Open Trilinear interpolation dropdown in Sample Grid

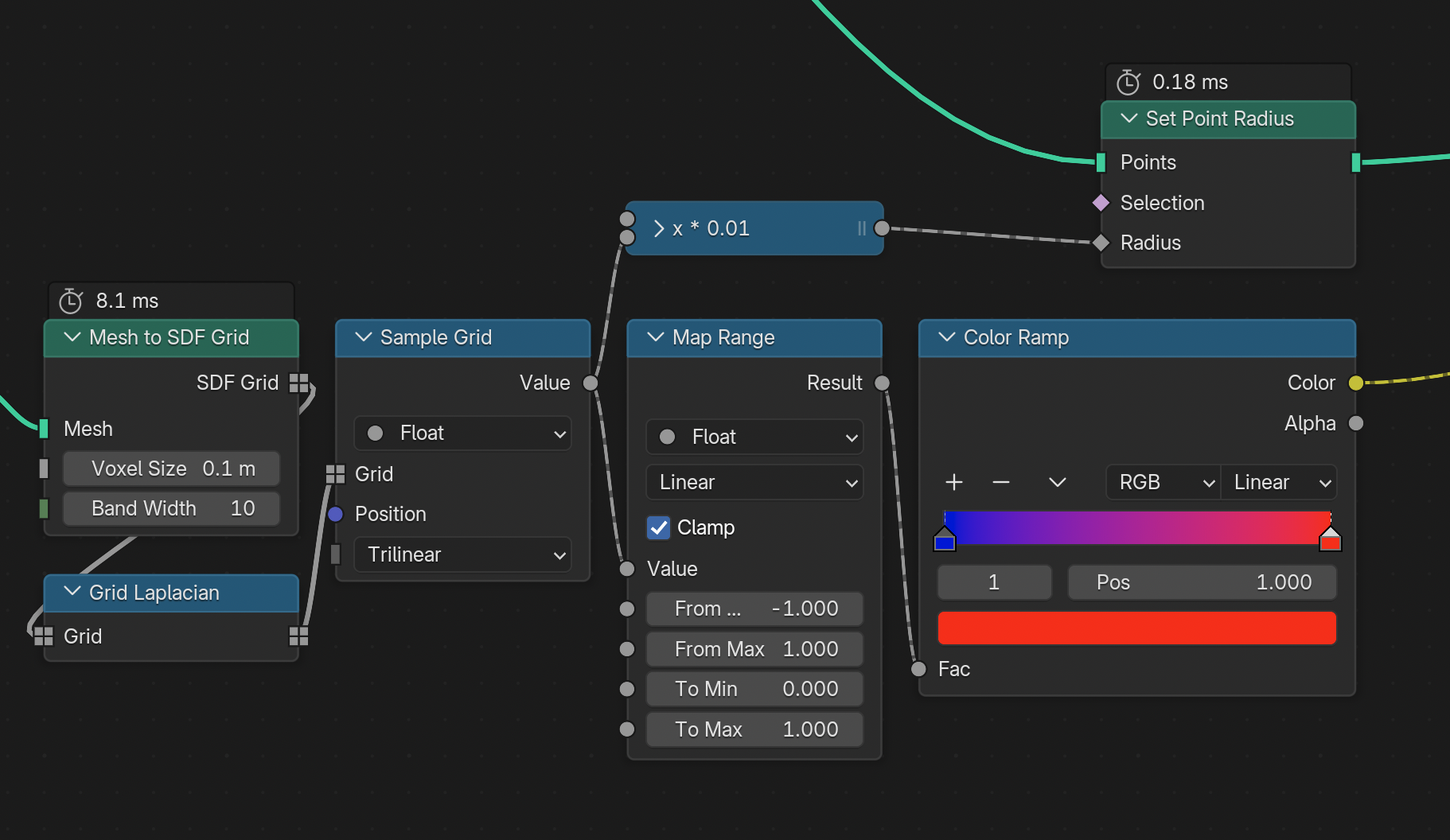pos(462,554)
